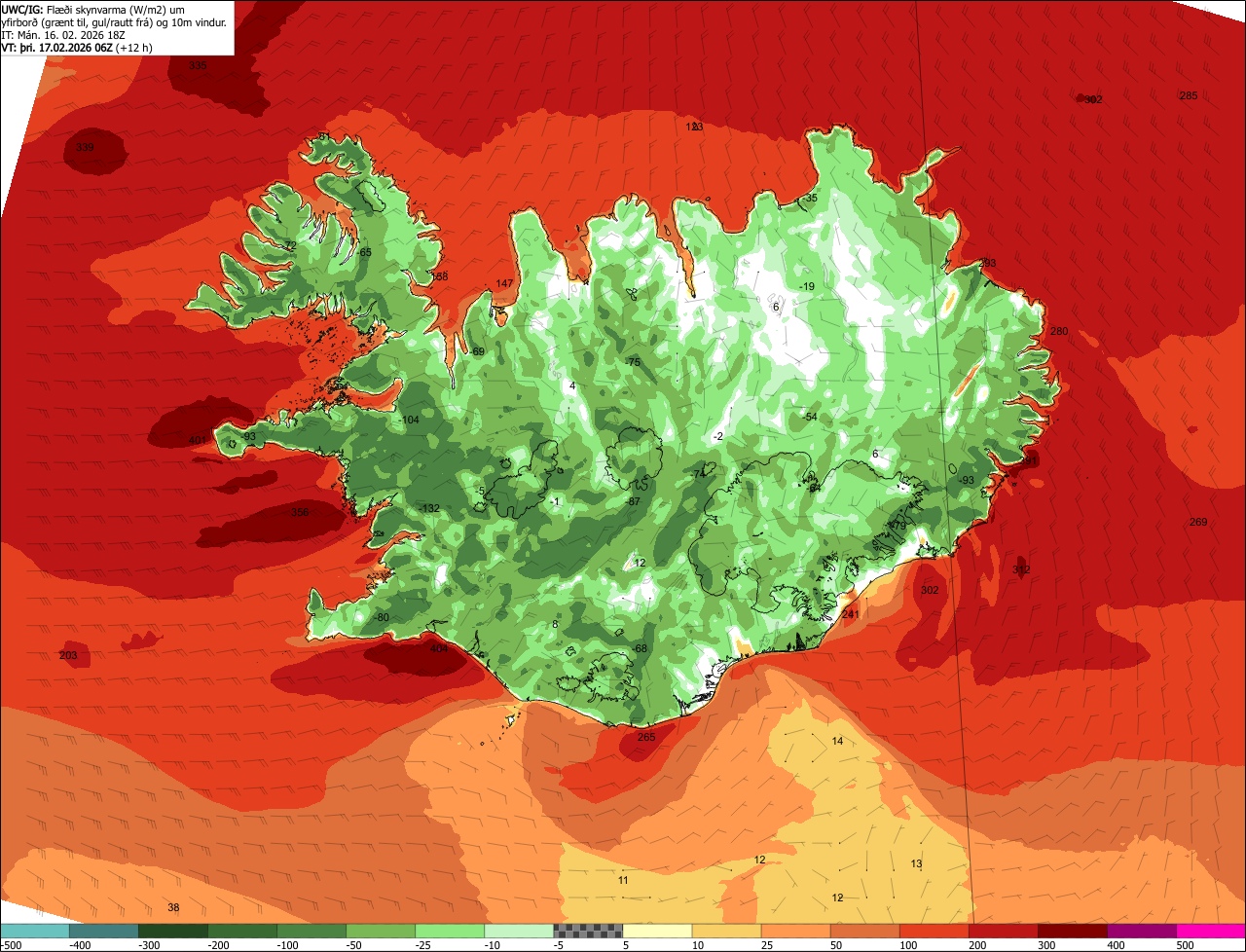Click the '285' value in top right

coord(1188,95)
